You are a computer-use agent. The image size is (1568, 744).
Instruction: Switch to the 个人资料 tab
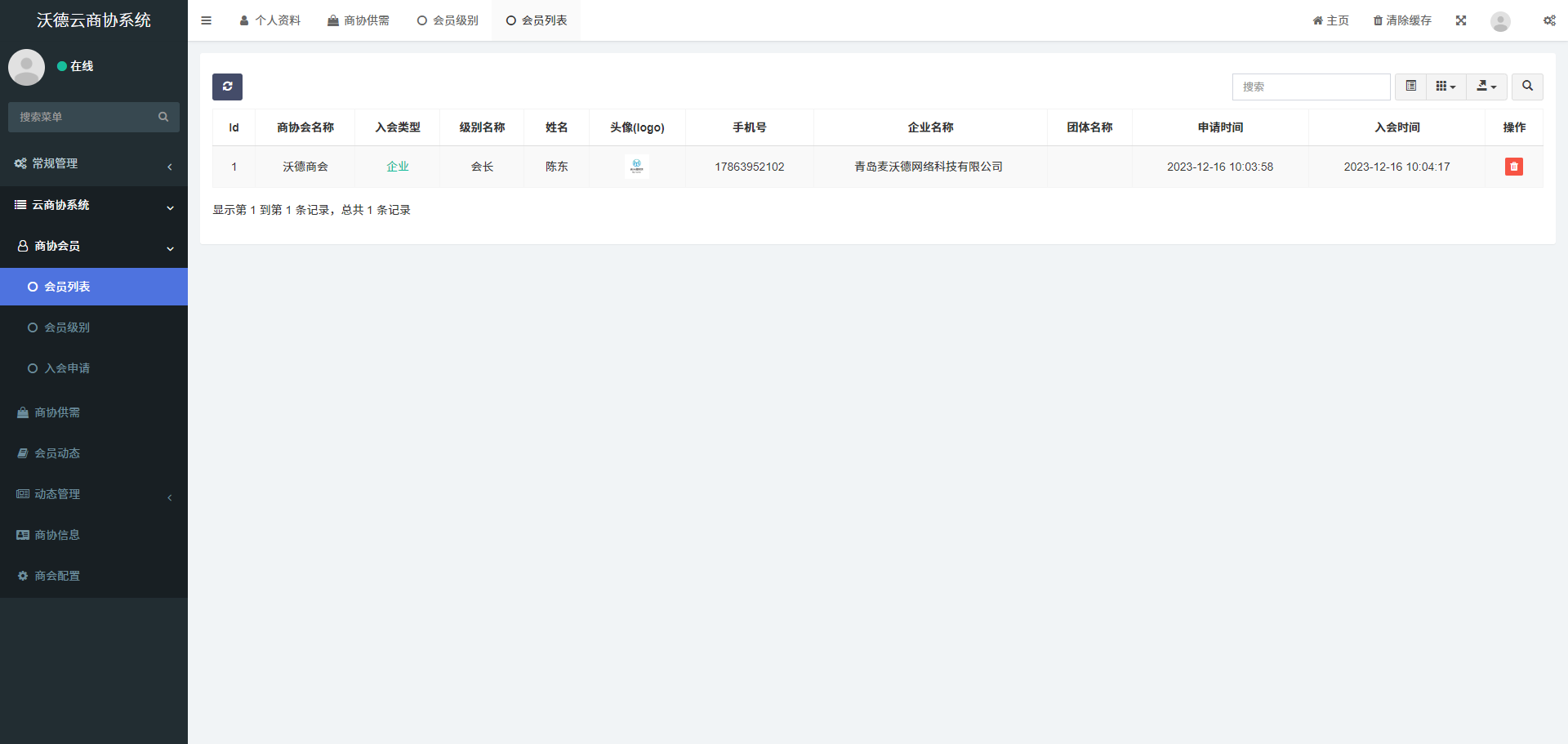click(x=269, y=20)
